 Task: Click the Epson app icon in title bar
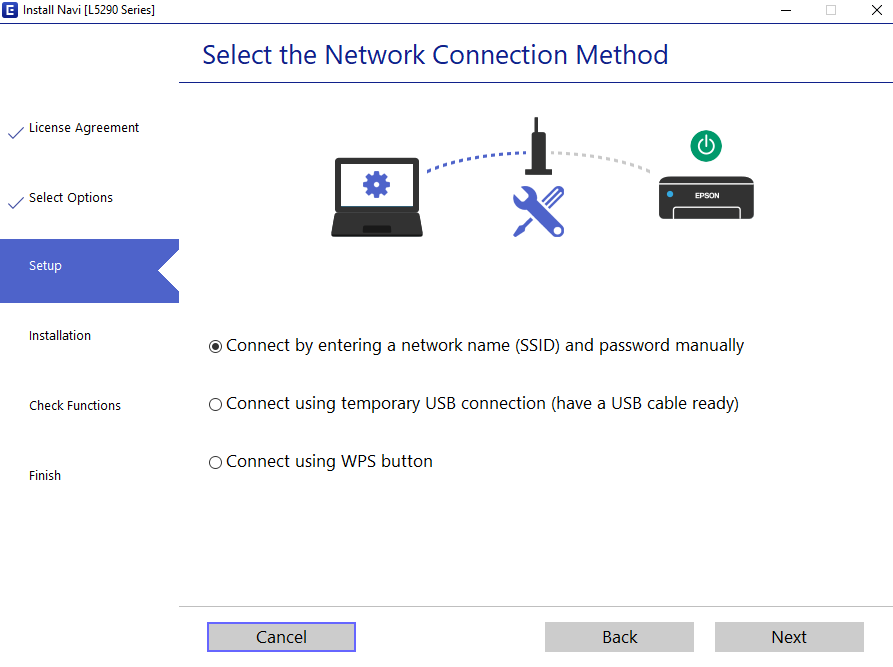coord(11,10)
